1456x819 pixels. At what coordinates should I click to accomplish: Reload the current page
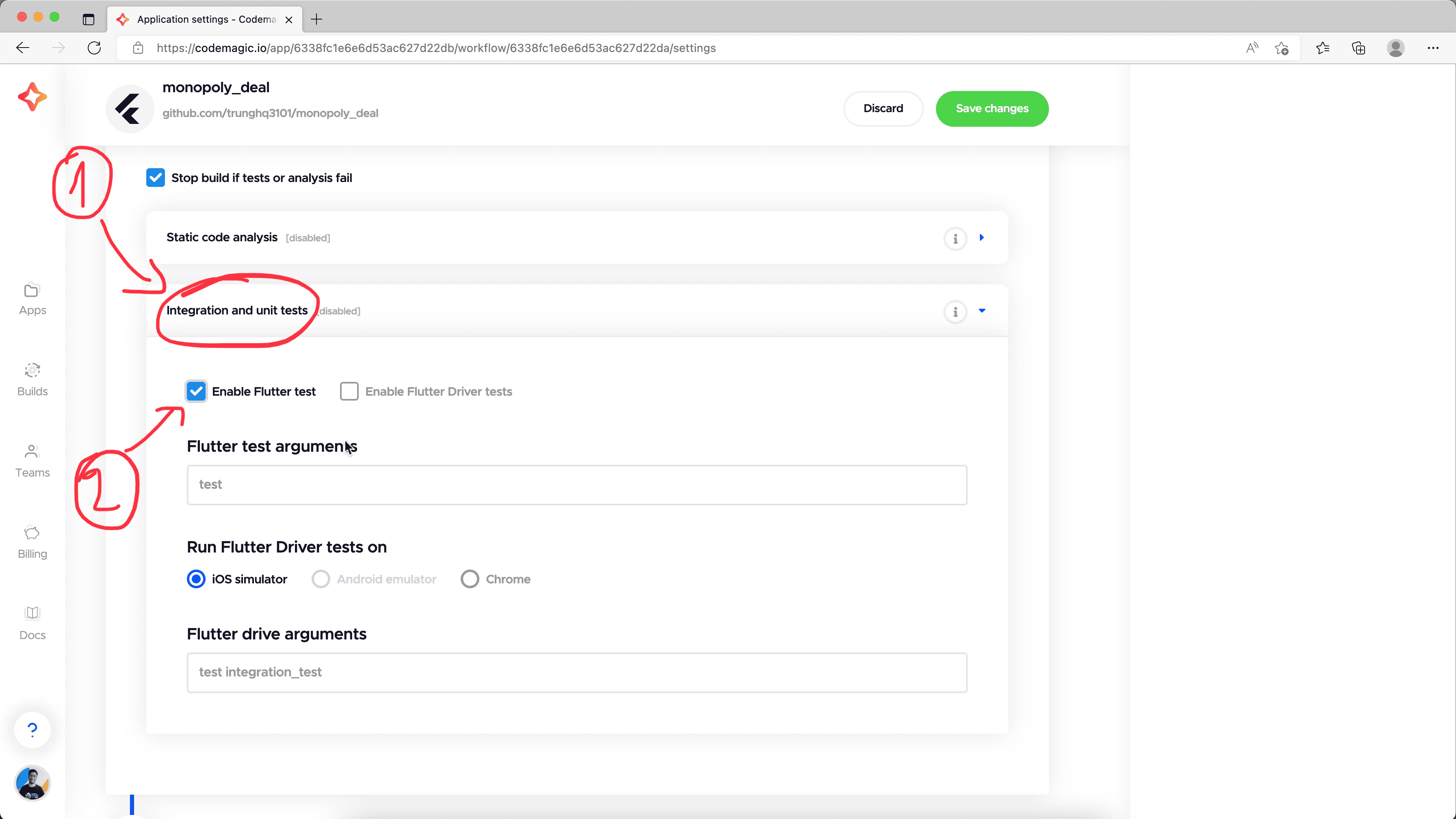coord(94,48)
